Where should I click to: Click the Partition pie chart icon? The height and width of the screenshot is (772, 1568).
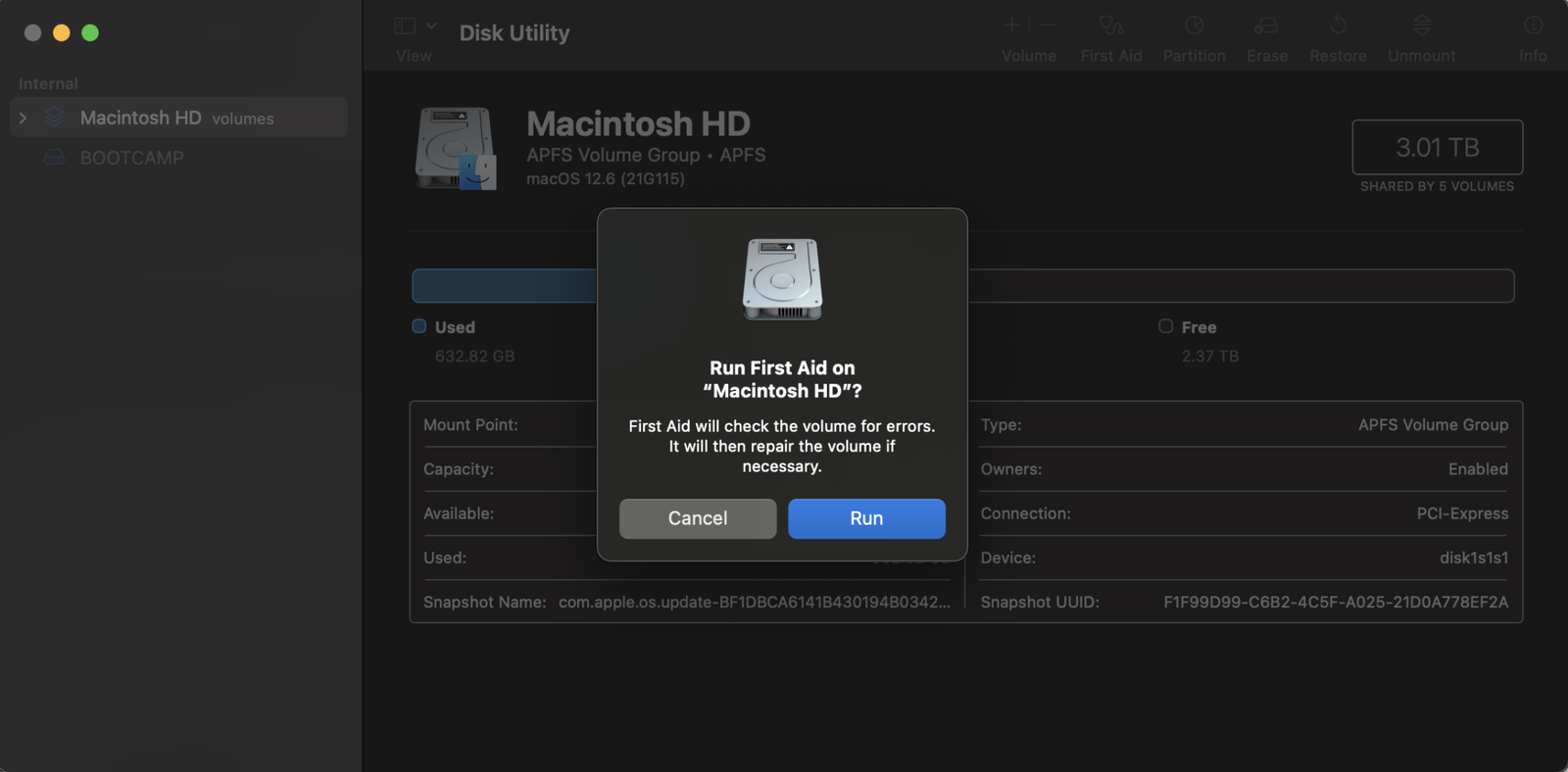click(1194, 25)
